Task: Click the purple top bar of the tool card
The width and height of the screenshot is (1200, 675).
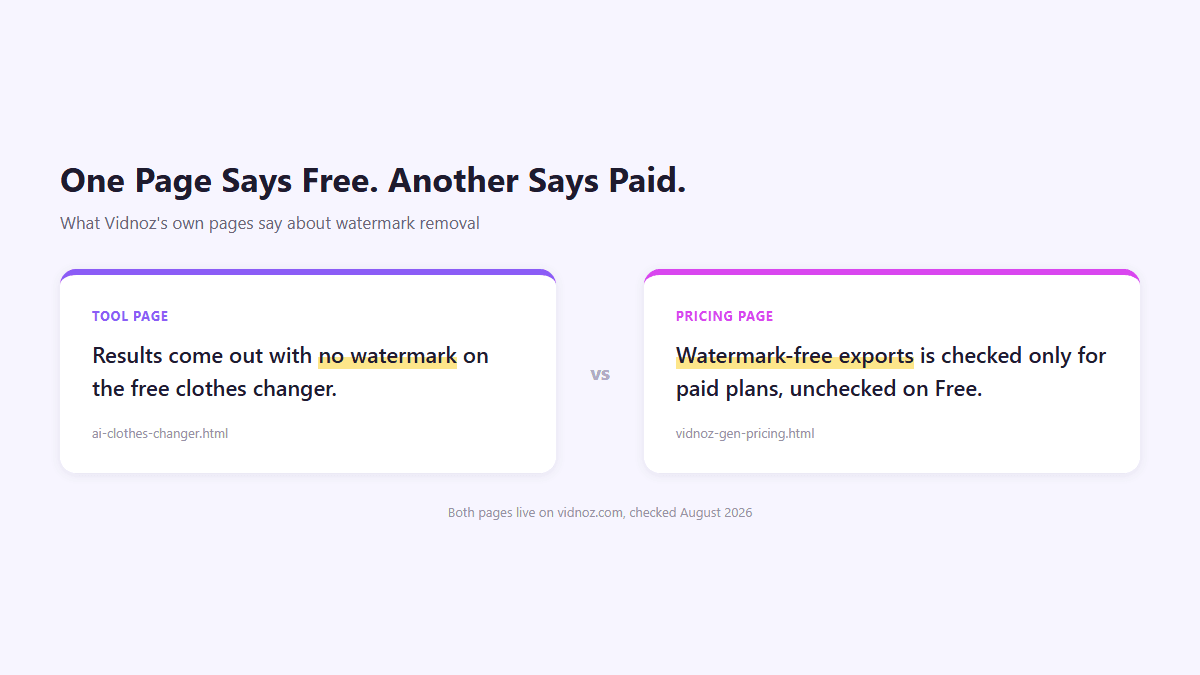Action: (308, 272)
